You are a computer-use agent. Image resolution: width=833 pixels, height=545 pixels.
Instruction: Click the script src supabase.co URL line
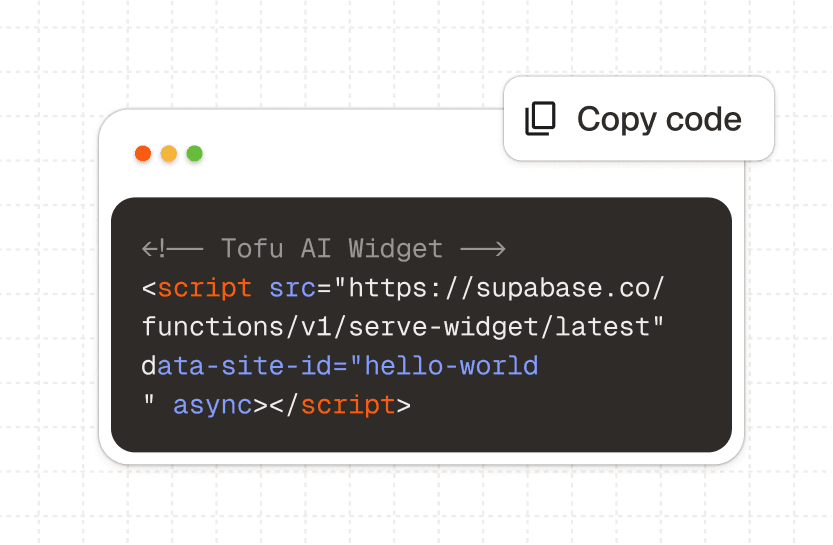[403, 288]
